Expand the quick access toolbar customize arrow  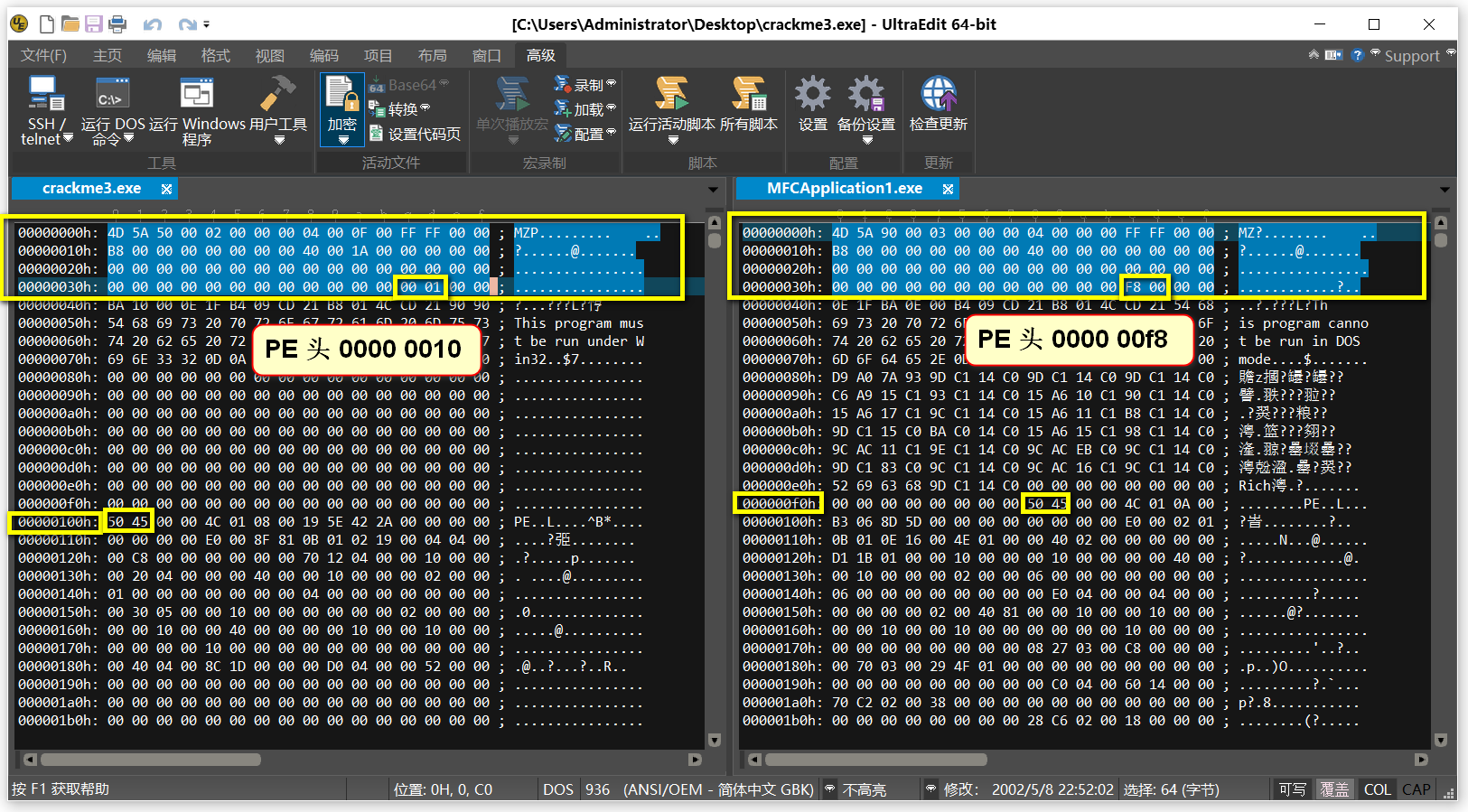click(206, 24)
